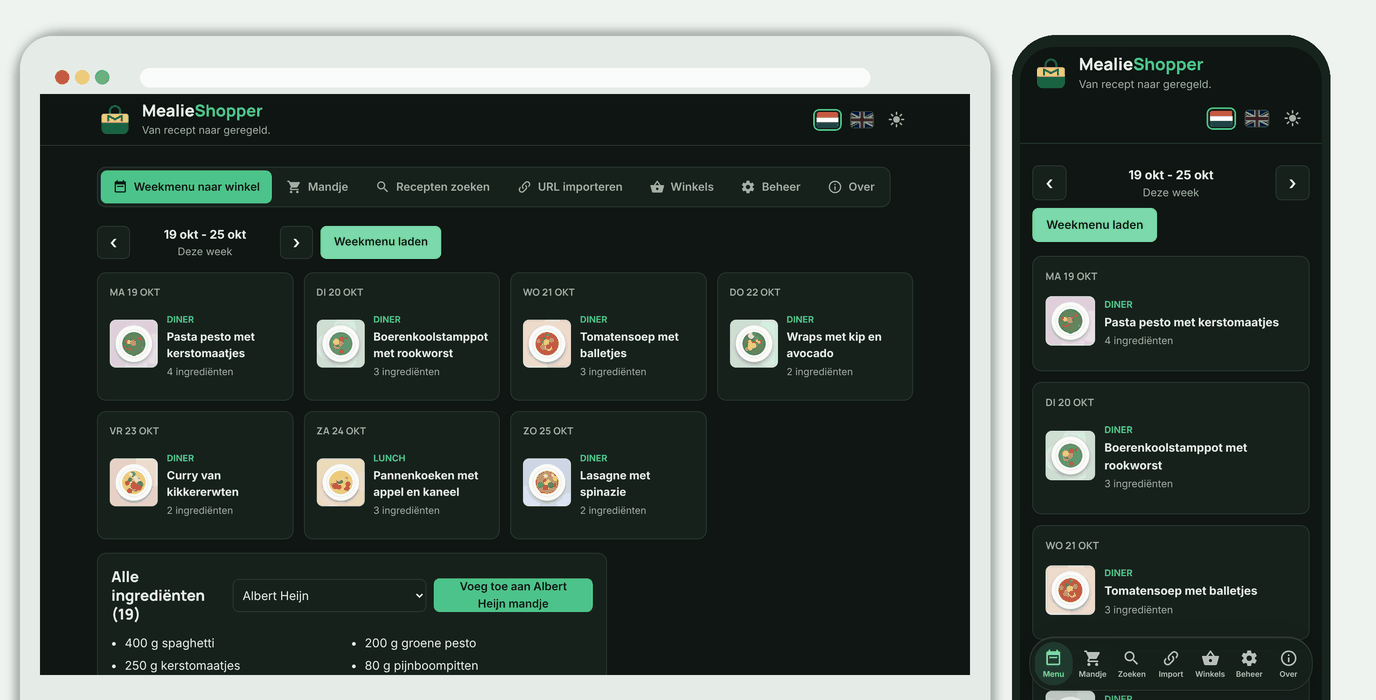
Task: Open Wraps met kip en avocado title
Action: coord(834,345)
